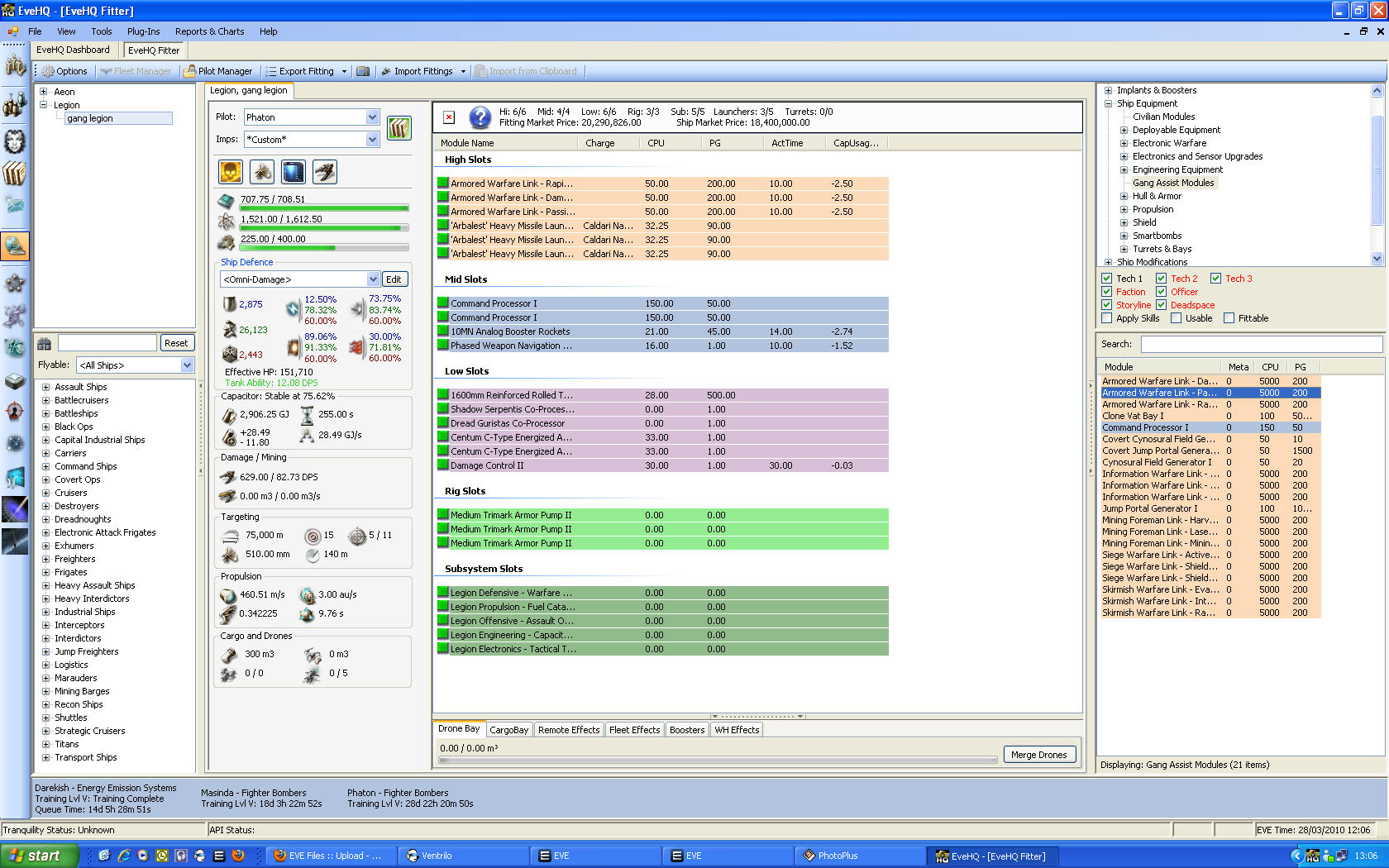The image size is (1389, 868).
Task: Open the stars icon in left sidebar
Action: point(15,284)
